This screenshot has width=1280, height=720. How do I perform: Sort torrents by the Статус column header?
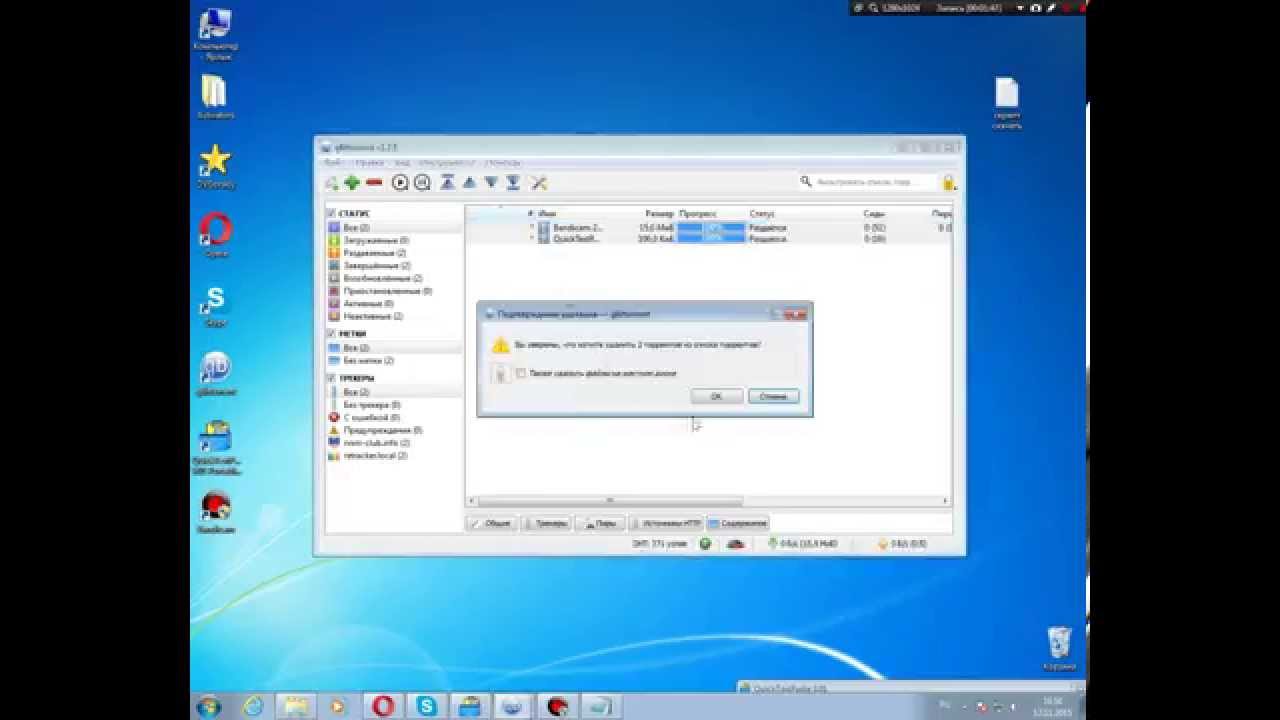coord(763,214)
